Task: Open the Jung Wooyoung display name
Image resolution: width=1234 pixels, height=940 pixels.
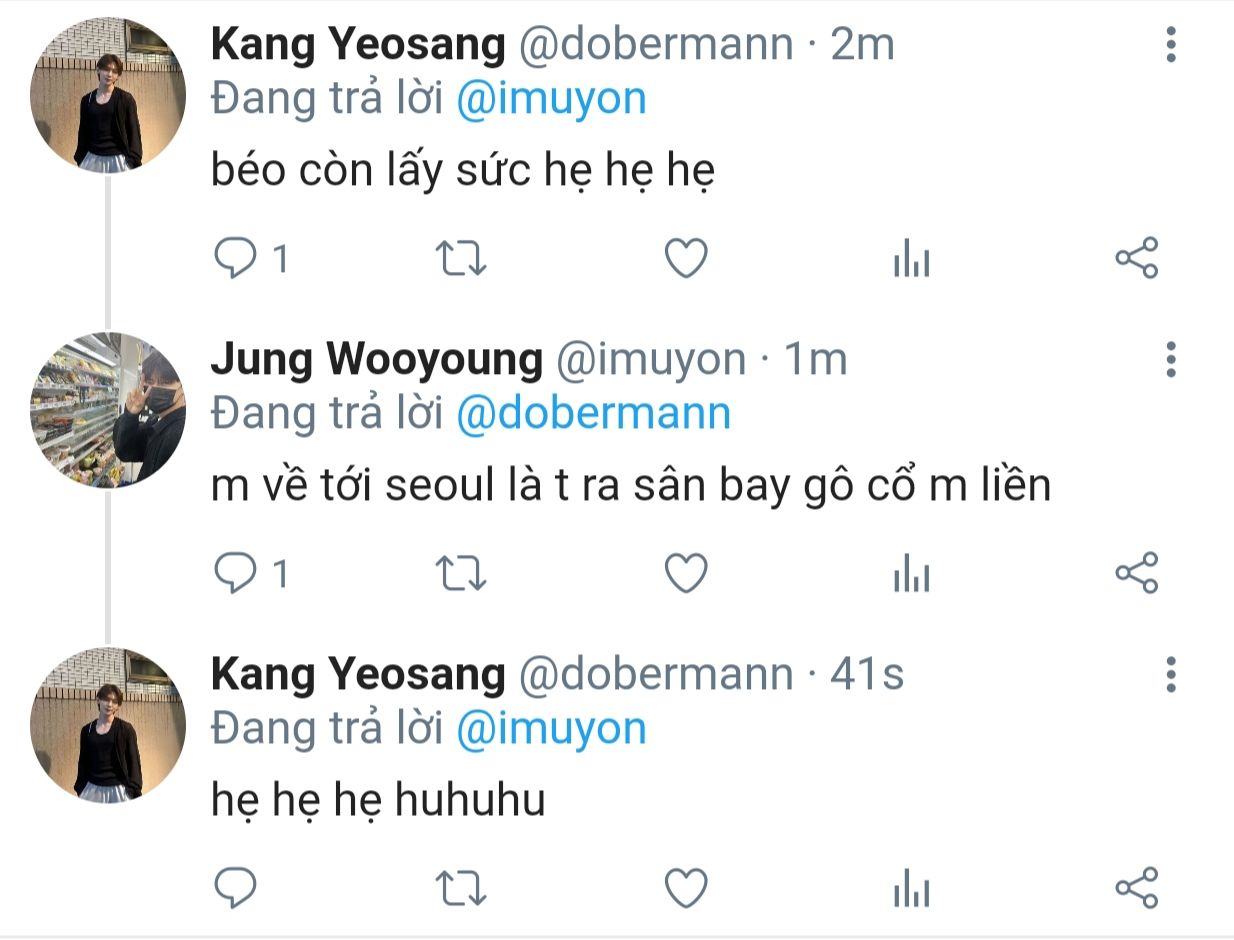Action: (x=376, y=360)
